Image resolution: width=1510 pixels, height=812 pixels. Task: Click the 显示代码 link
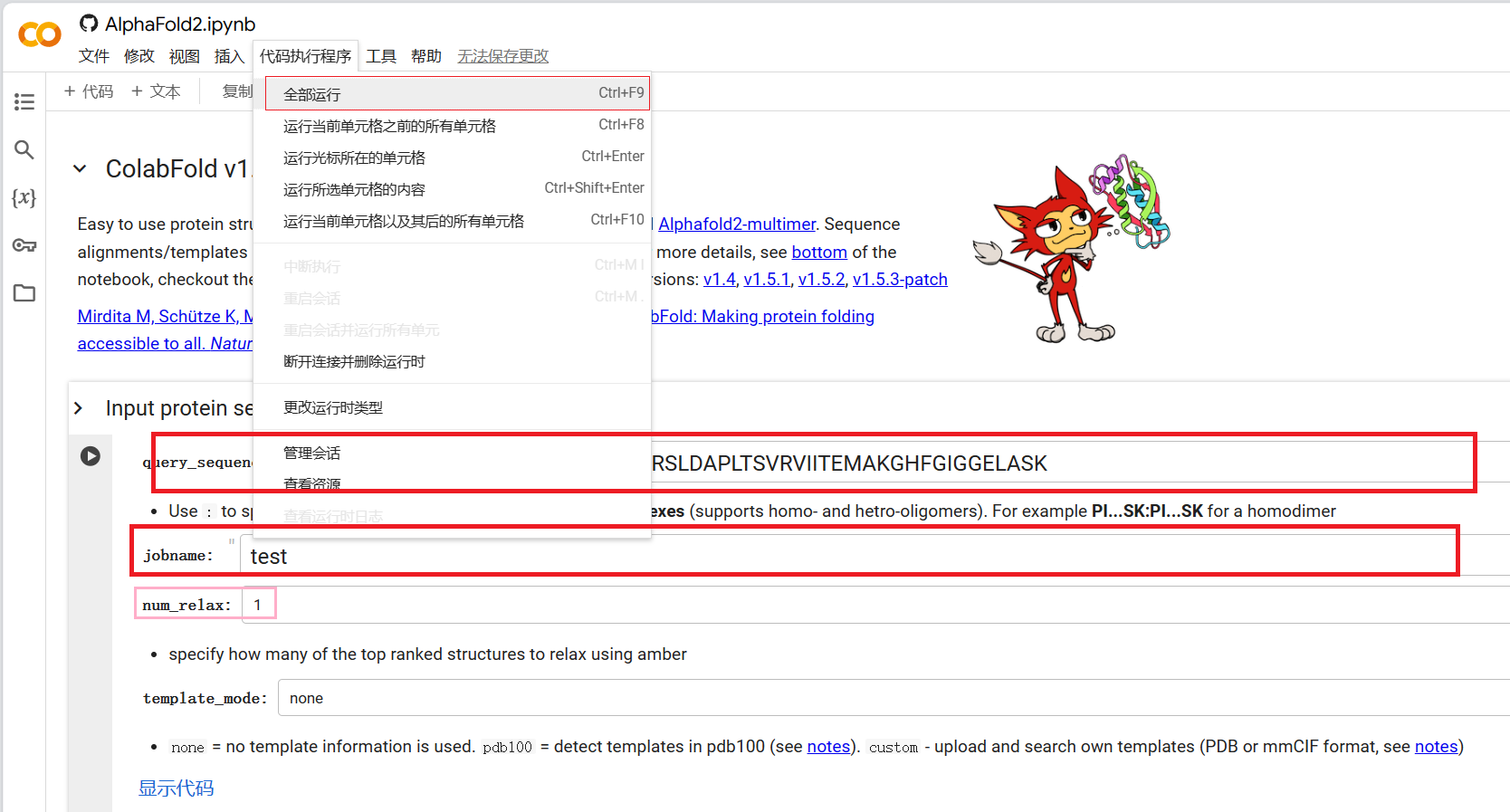[x=176, y=788]
